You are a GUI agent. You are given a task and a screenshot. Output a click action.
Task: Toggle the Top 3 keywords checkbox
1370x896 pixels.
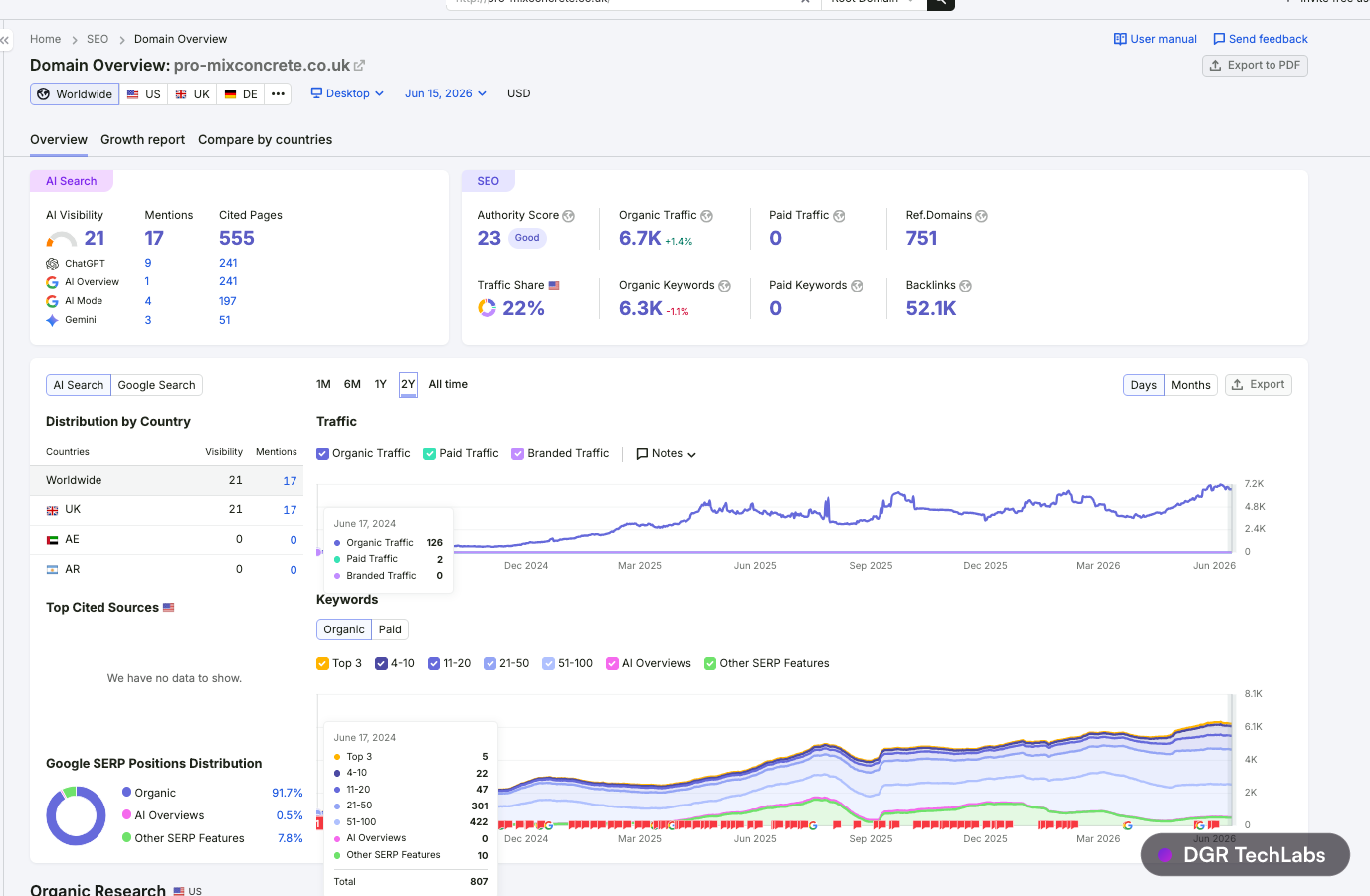tap(322, 663)
